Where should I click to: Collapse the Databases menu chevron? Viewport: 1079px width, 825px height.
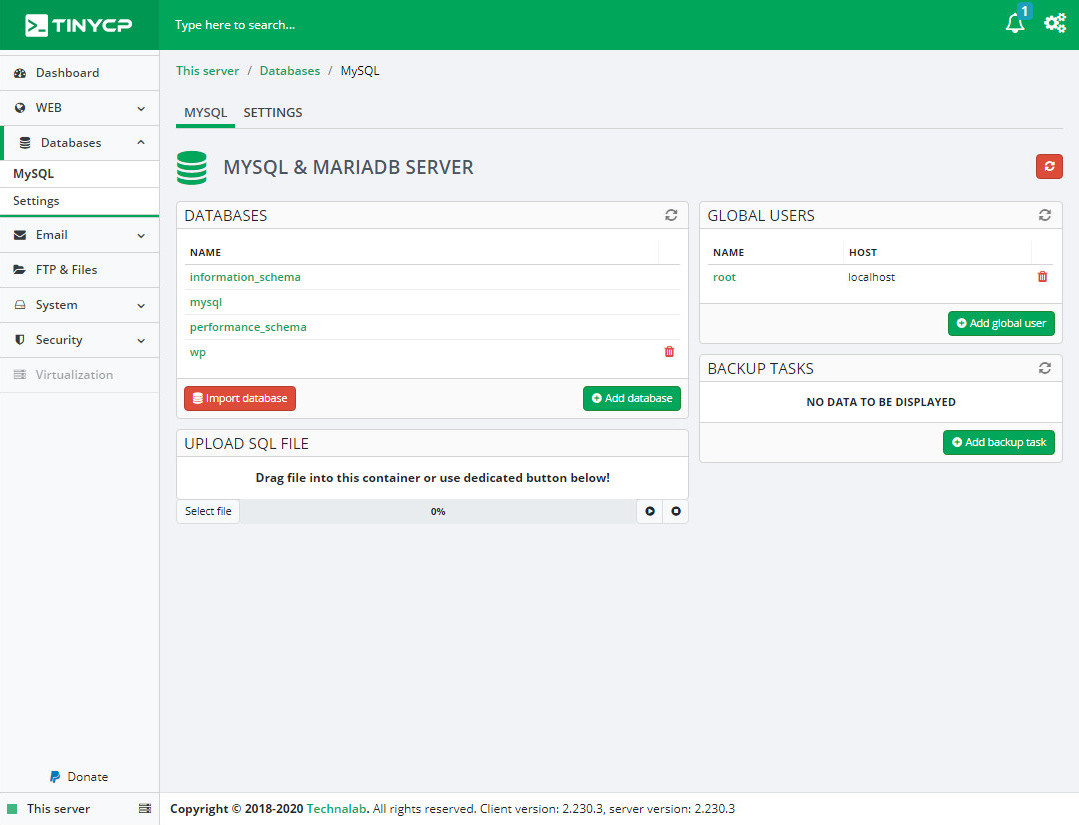pos(141,142)
